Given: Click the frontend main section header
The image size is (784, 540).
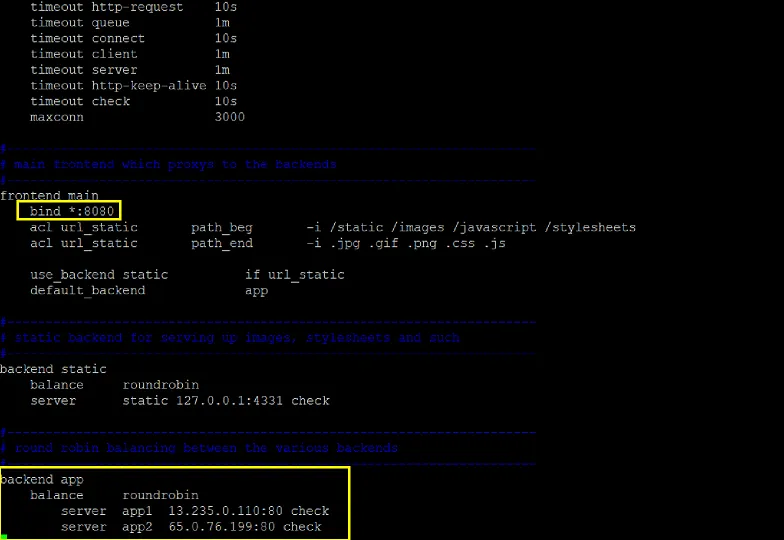Looking at the screenshot, I should pos(49,195).
